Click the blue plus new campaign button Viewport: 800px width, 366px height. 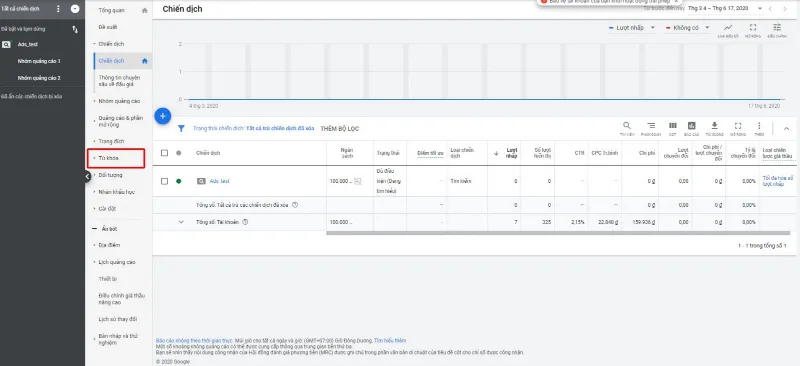[162, 116]
